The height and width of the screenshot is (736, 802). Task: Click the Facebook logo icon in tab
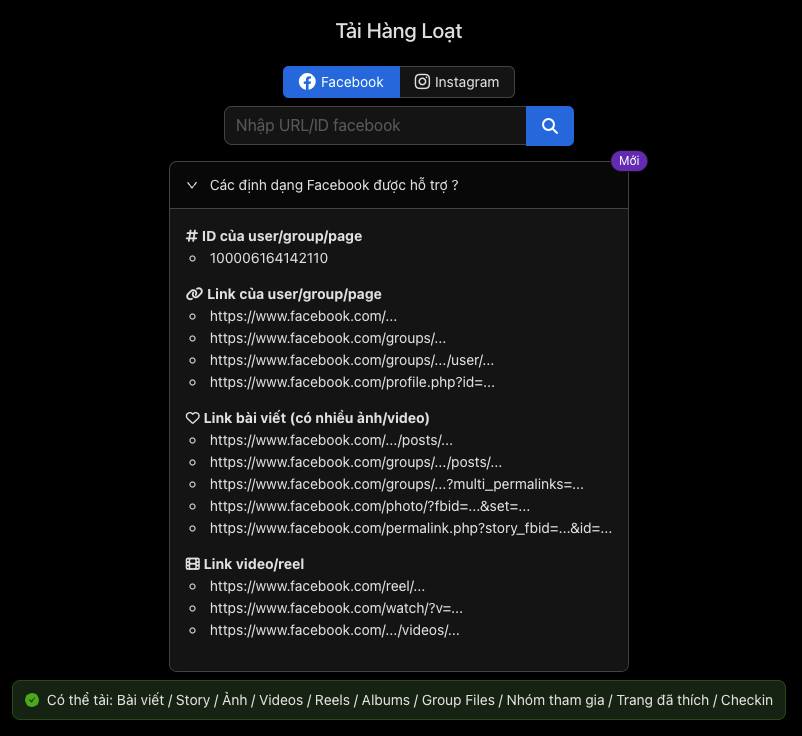pyautogui.click(x=307, y=82)
